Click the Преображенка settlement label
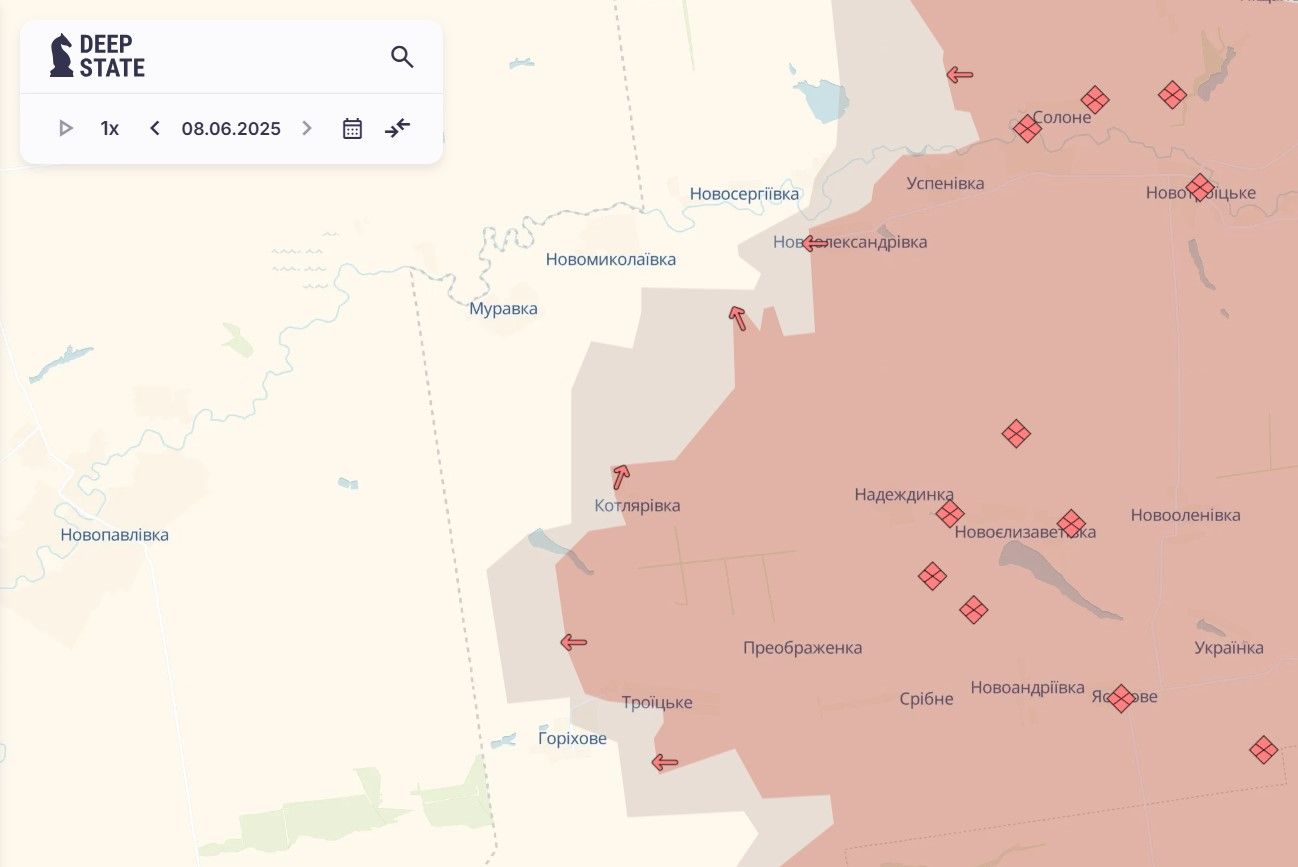 point(802,648)
